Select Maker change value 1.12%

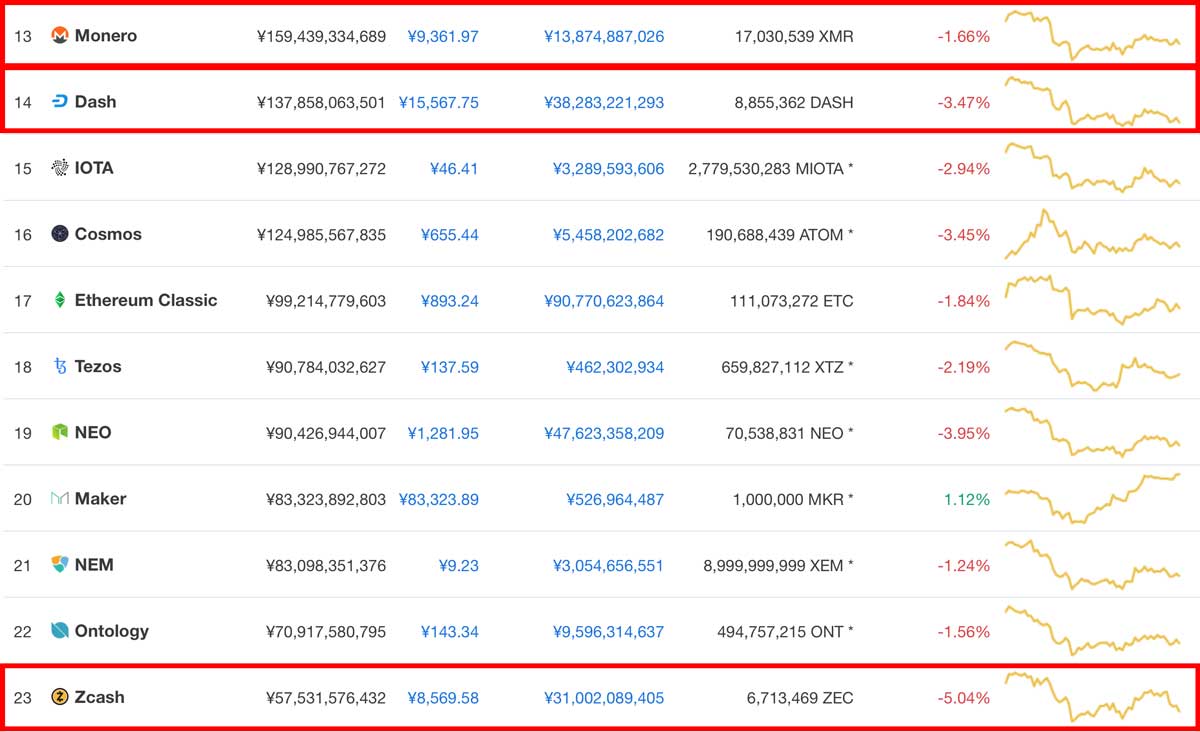click(x=966, y=499)
